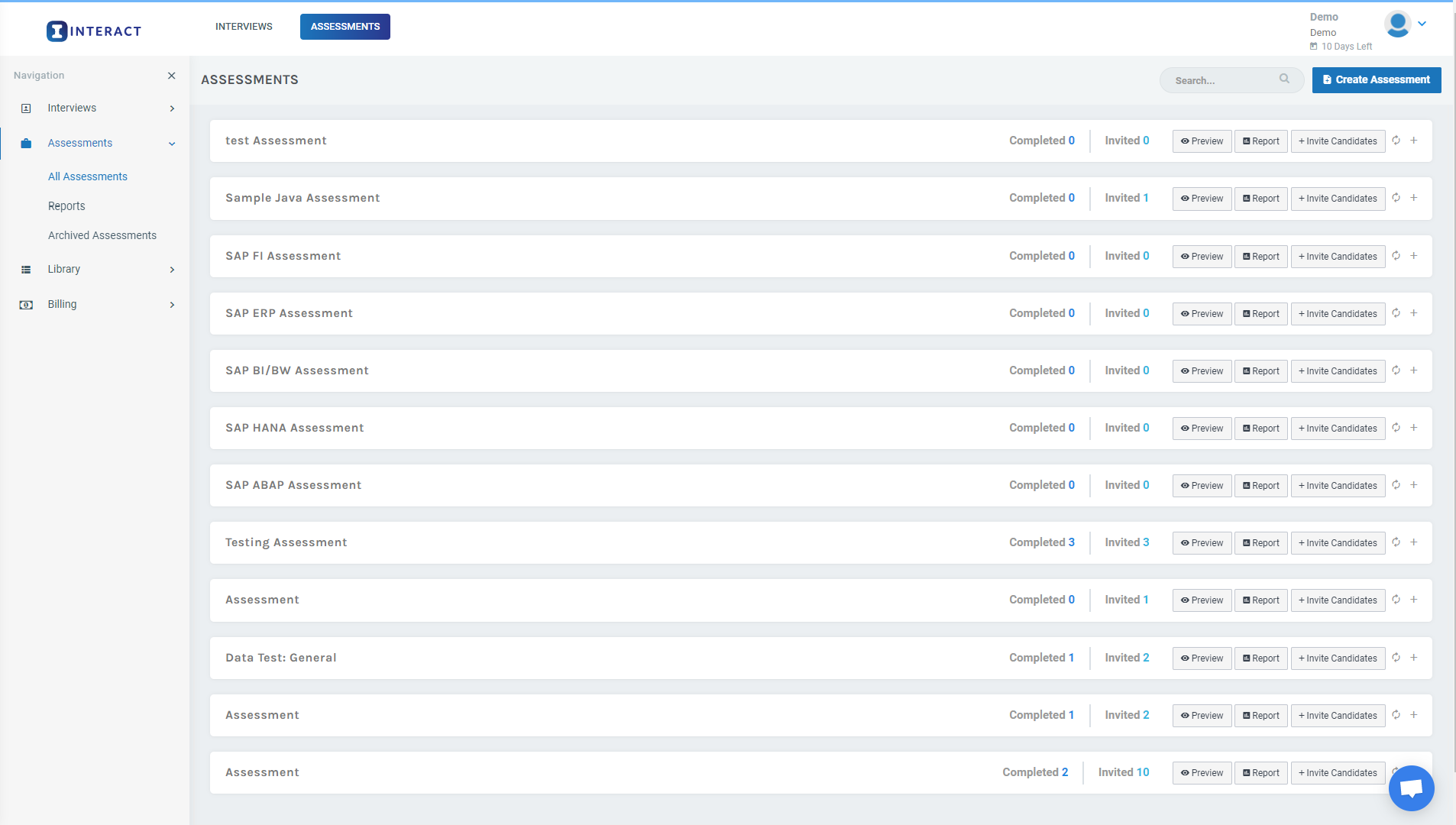Click plus icon for test Assessment

[1414, 141]
